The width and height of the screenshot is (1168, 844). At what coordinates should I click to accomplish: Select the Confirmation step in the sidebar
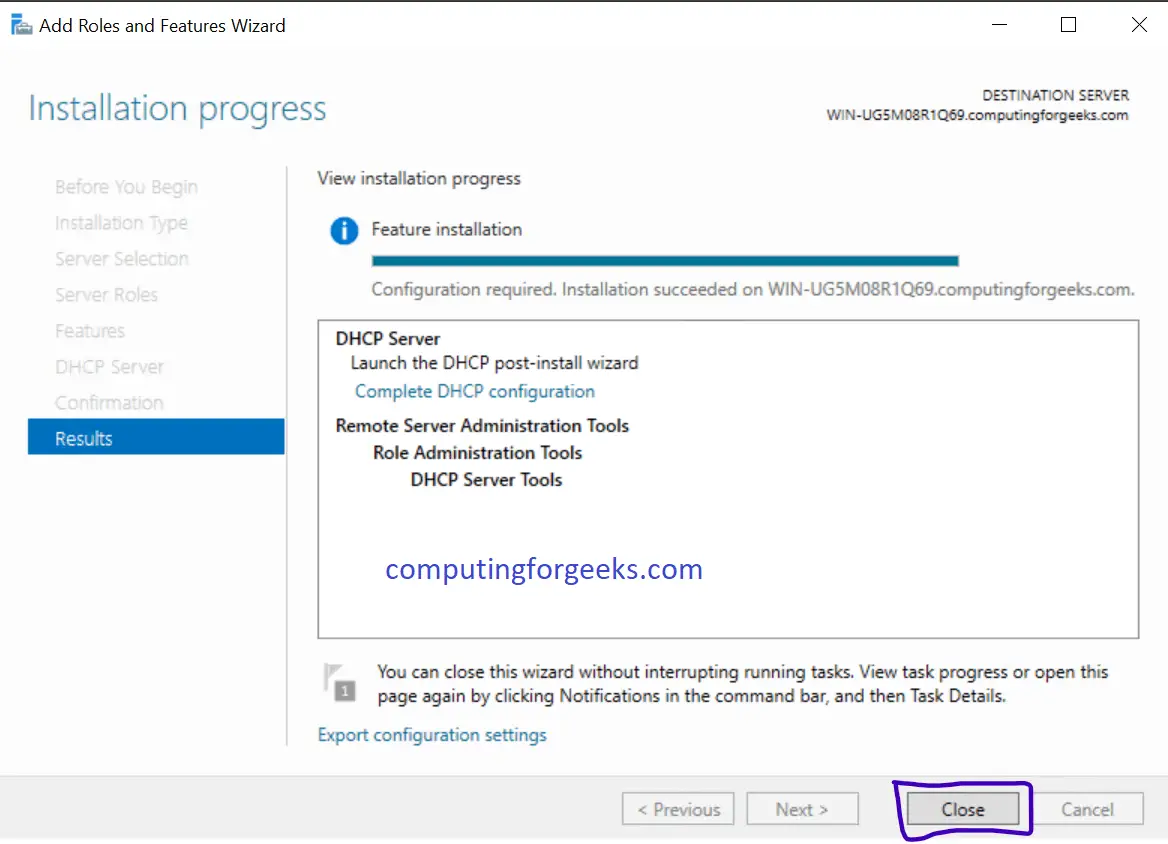pos(109,403)
